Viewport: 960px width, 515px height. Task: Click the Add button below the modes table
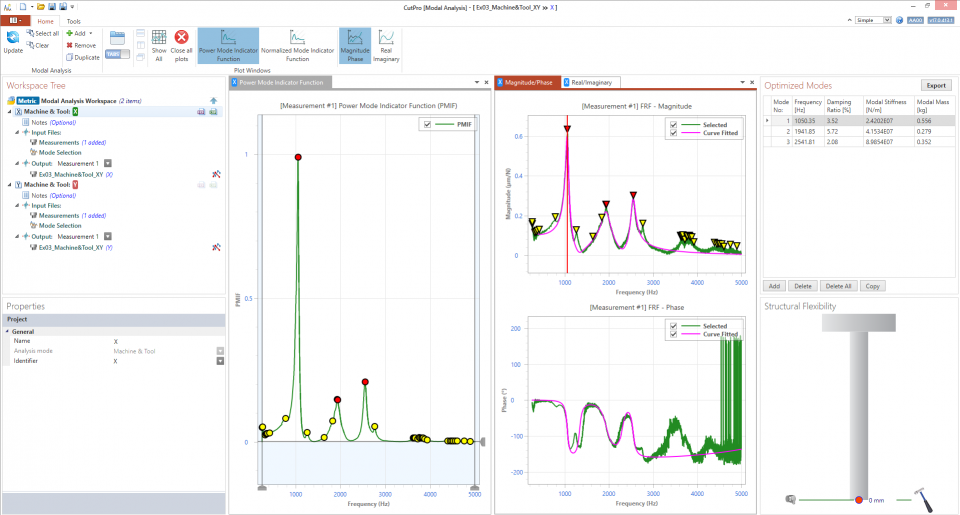(774, 286)
